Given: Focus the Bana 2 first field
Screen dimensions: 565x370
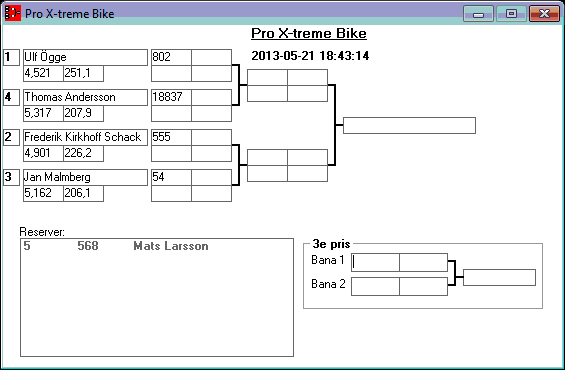Looking at the screenshot, I should click(375, 286).
